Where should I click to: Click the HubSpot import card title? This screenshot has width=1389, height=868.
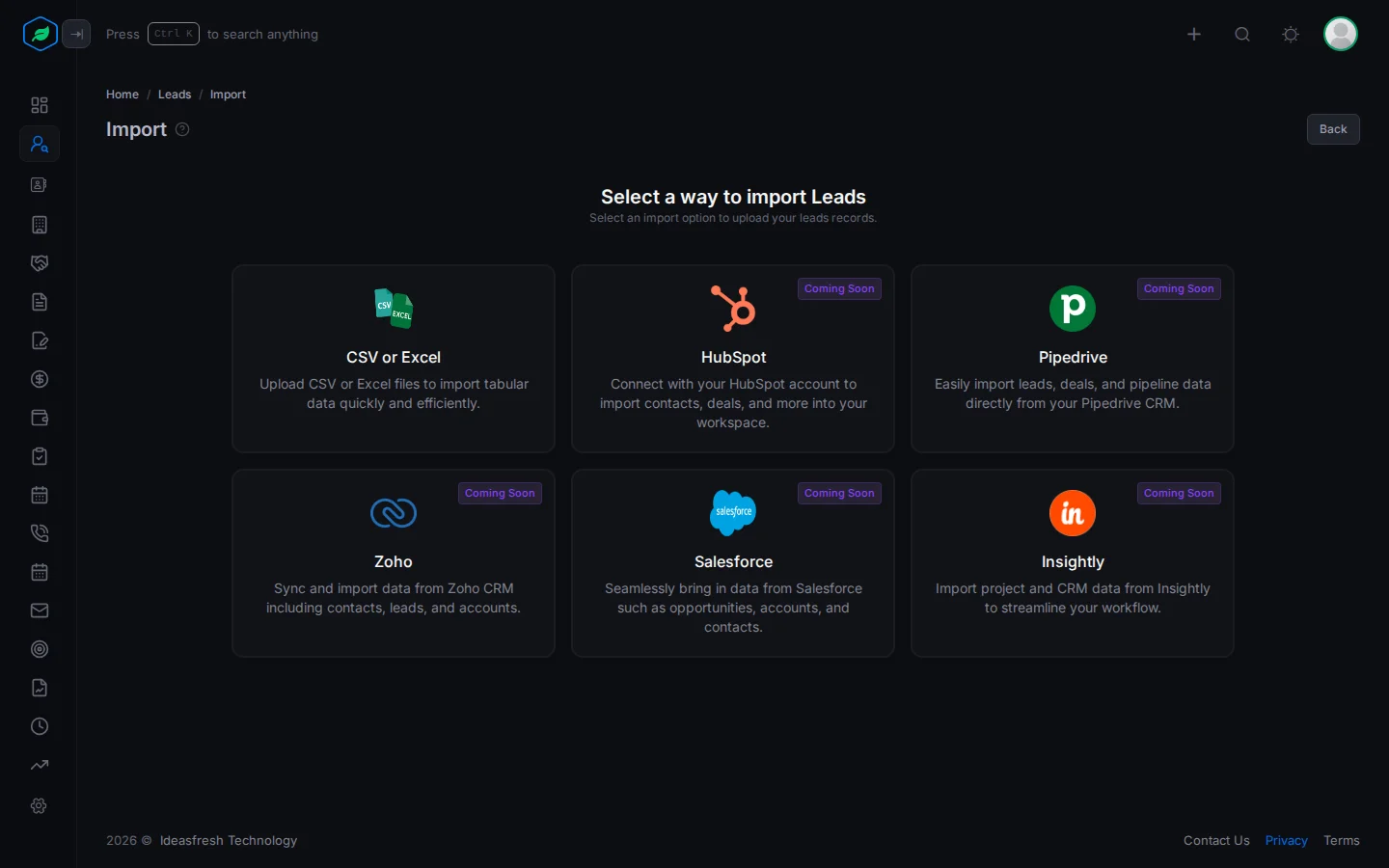click(733, 357)
